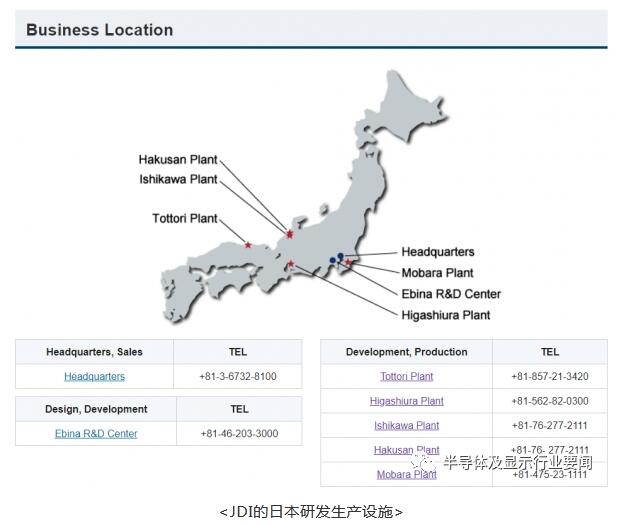Click the Higashiura Plant map label
617x525 pixels.
(445, 315)
